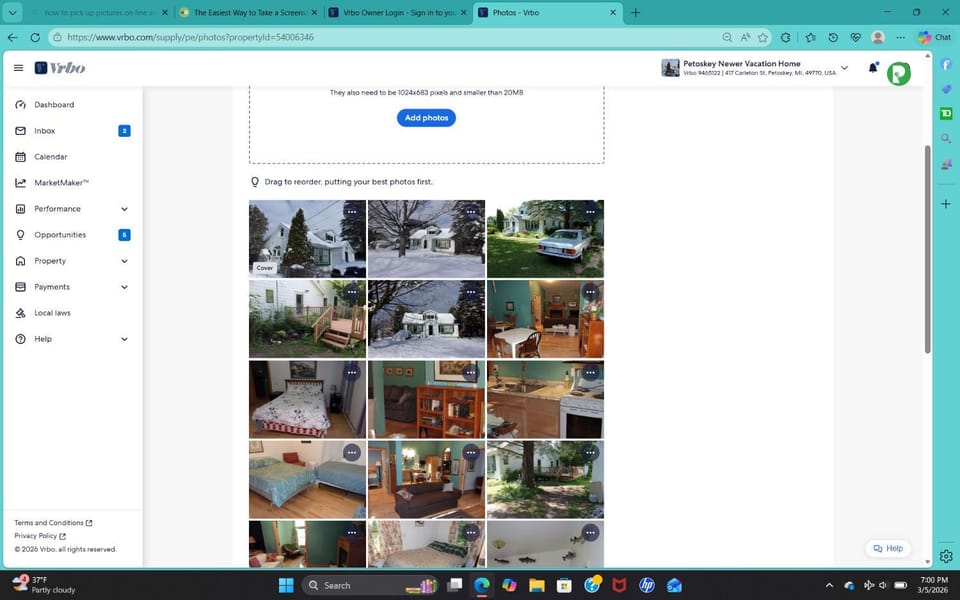Expand the Payments section
Viewport: 960px width, 600px height.
pyautogui.click(x=124, y=287)
